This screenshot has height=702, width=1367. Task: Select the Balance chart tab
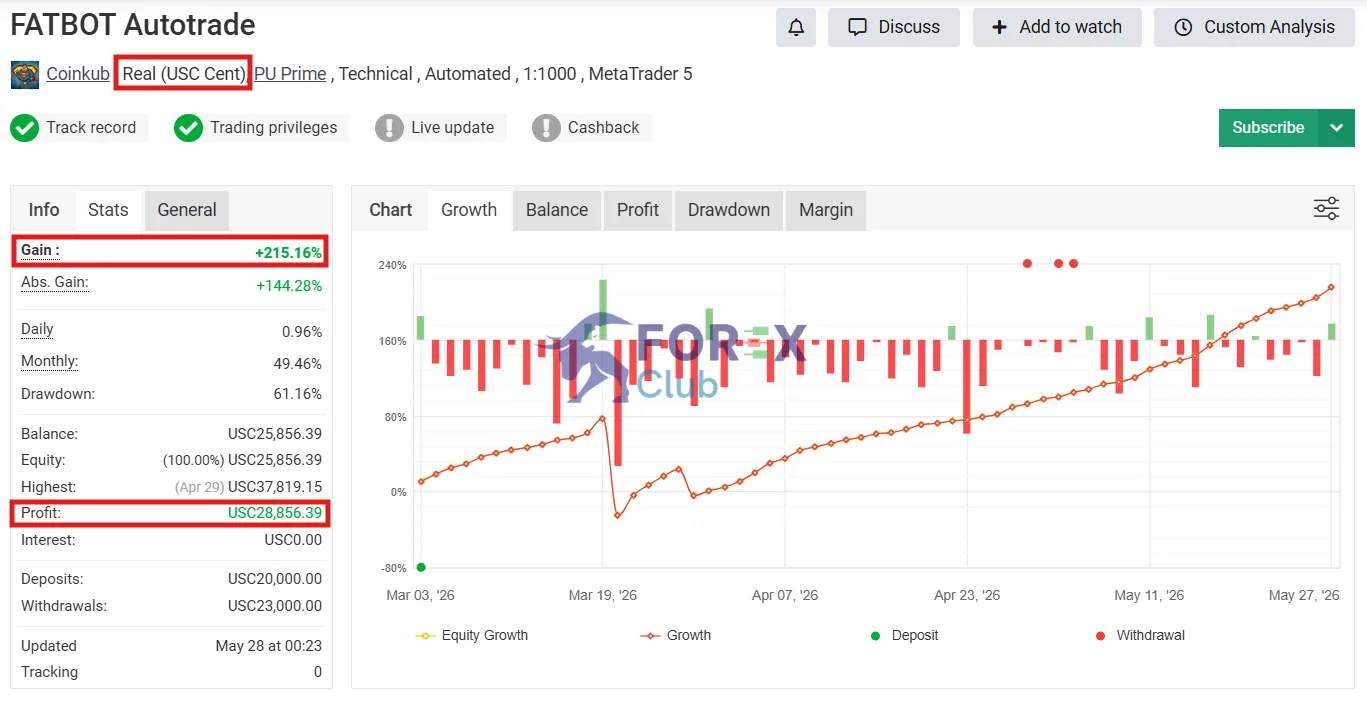coord(557,210)
